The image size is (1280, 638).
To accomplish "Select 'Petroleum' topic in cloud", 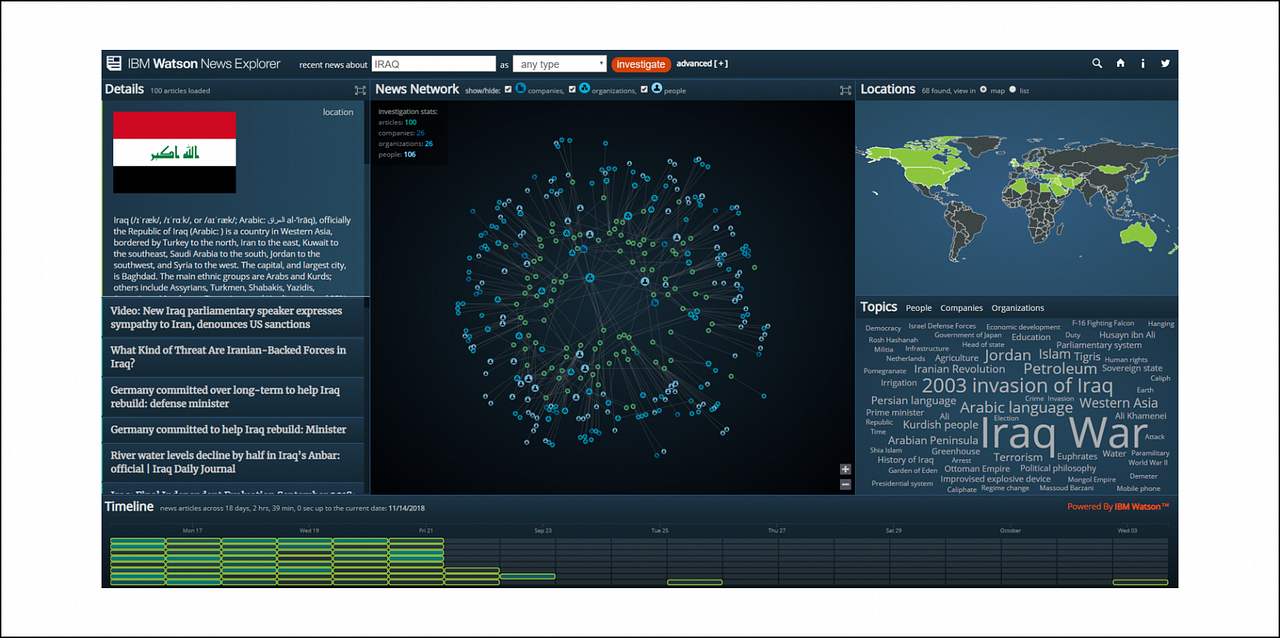I will click(1060, 368).
